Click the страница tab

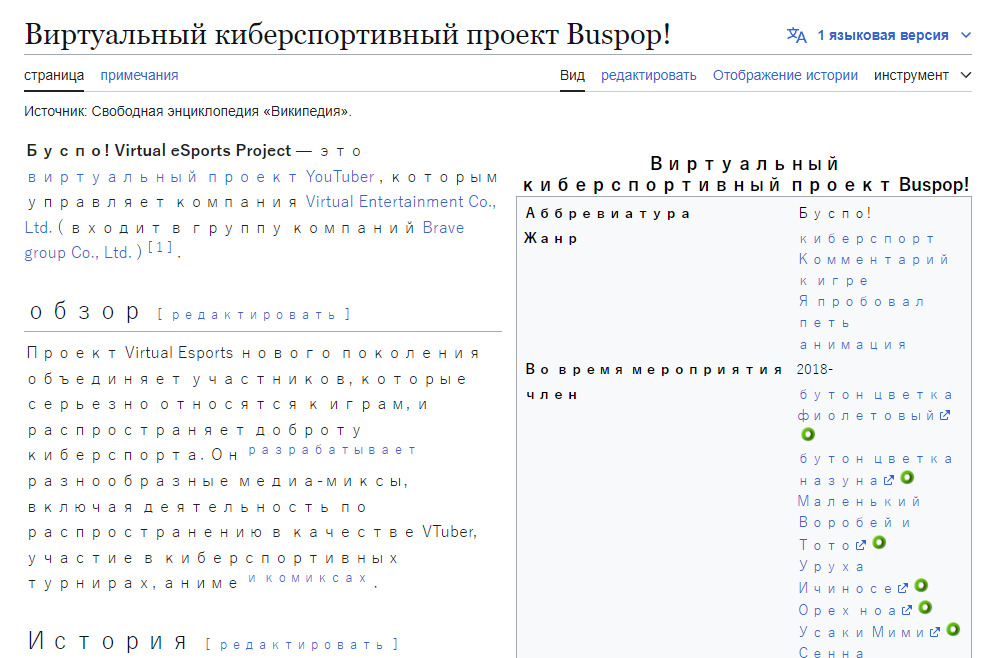(54, 75)
